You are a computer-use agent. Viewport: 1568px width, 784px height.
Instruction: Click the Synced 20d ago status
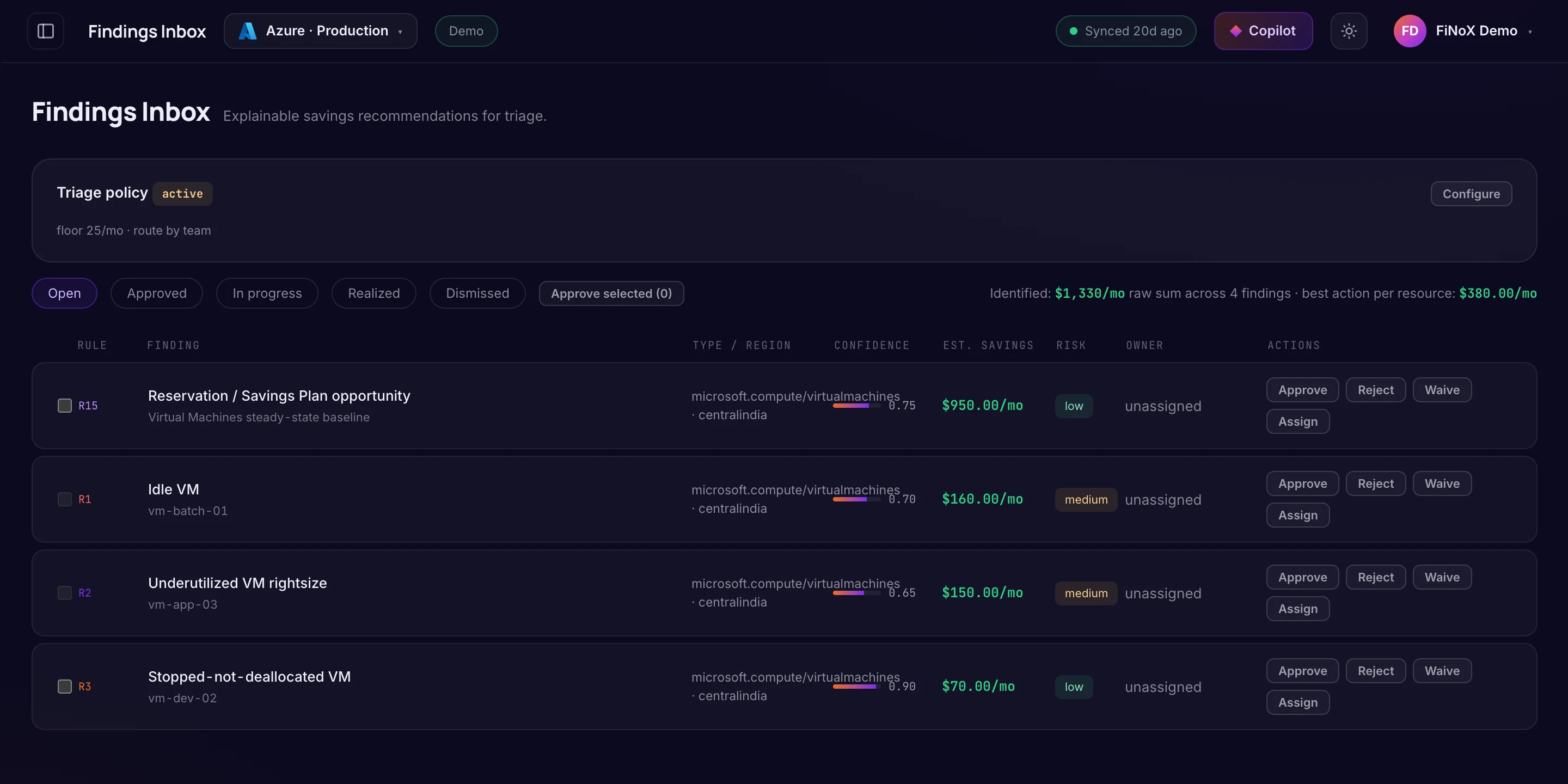pyautogui.click(x=1125, y=31)
